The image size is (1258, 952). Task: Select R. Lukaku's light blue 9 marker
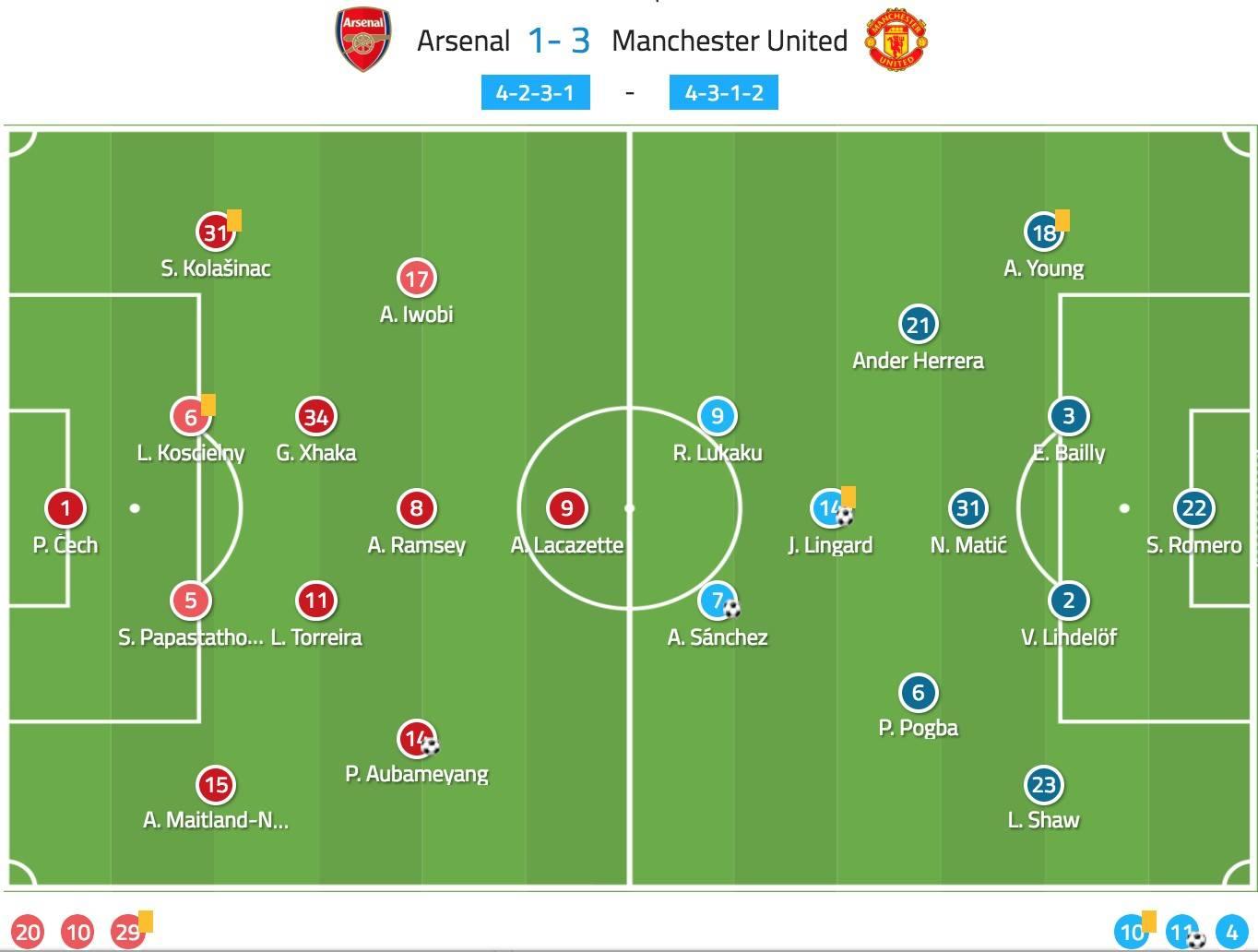[x=718, y=416]
